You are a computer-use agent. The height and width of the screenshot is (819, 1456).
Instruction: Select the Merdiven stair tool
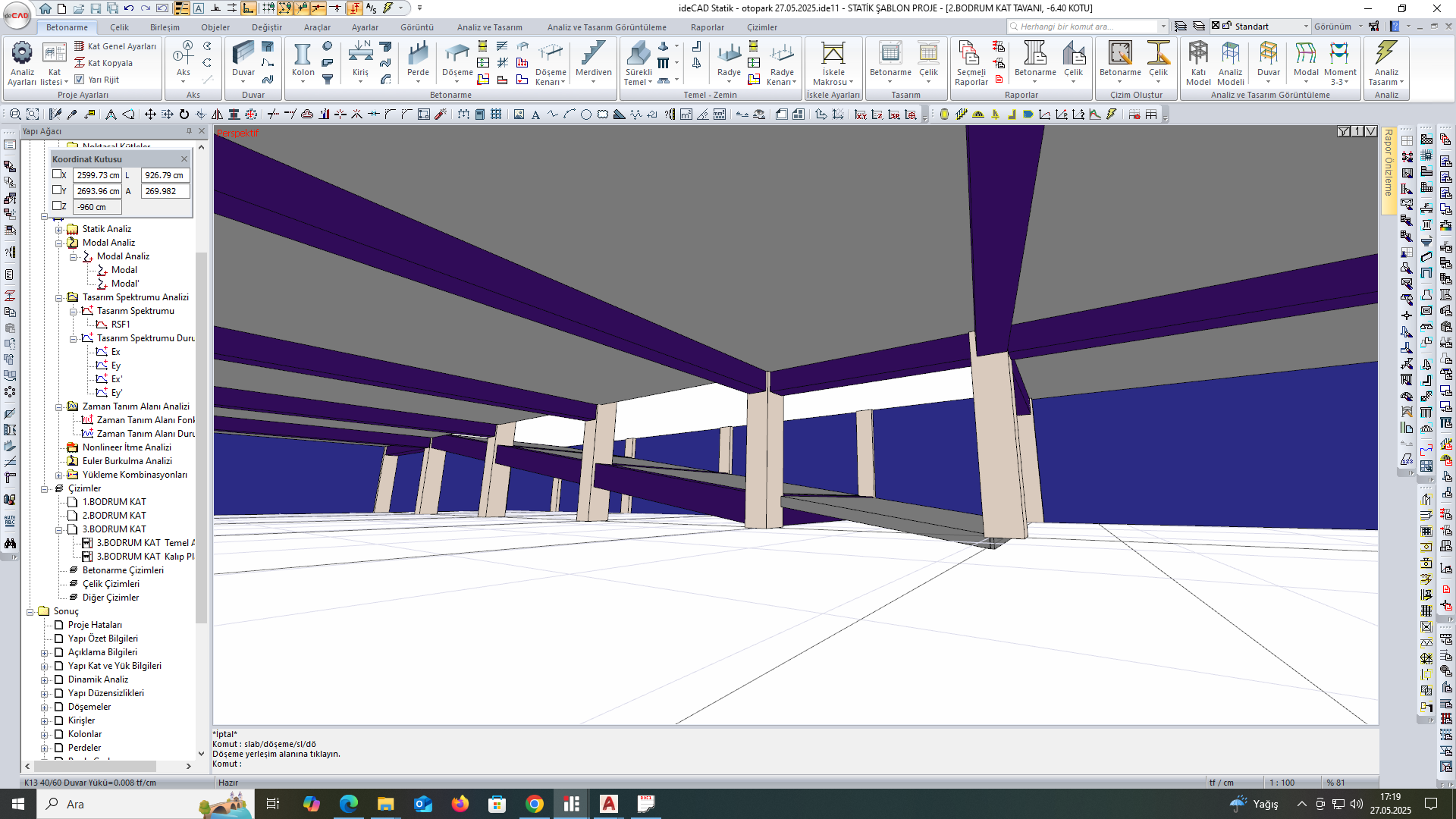point(593,61)
